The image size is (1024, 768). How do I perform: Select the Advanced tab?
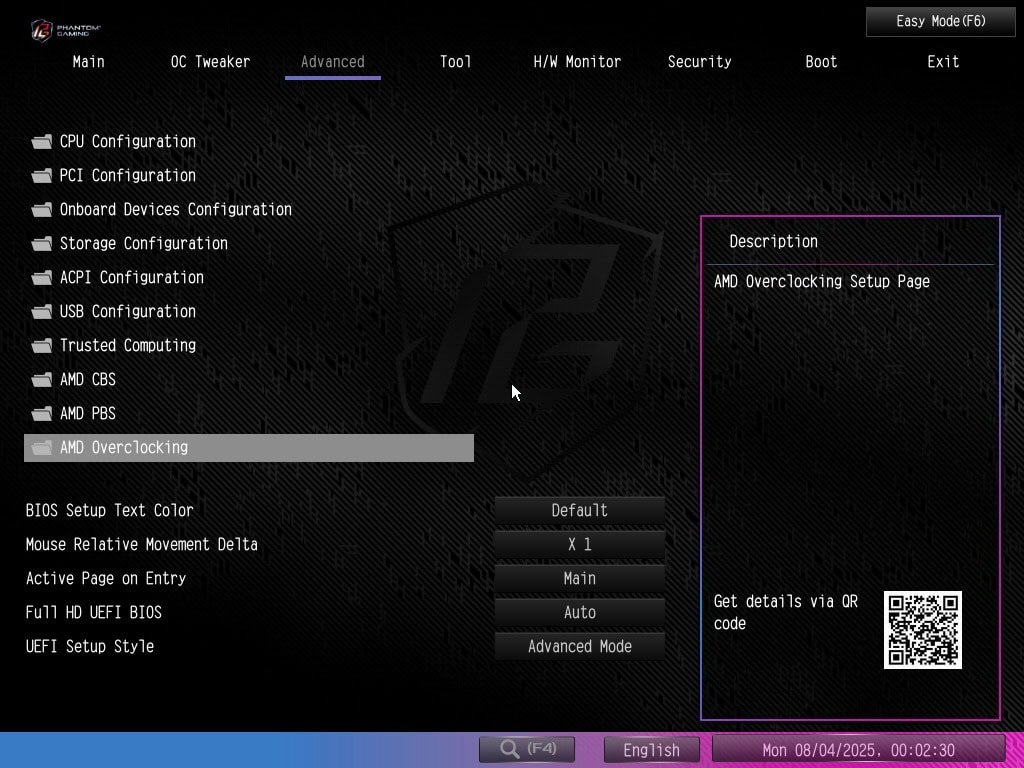[x=332, y=62]
